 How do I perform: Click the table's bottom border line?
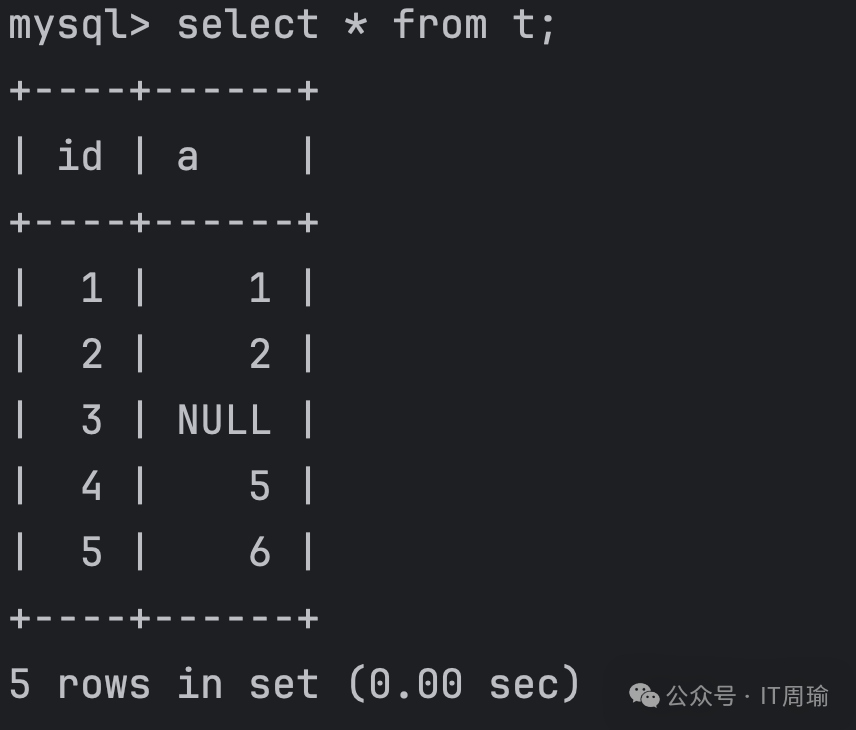click(163, 618)
